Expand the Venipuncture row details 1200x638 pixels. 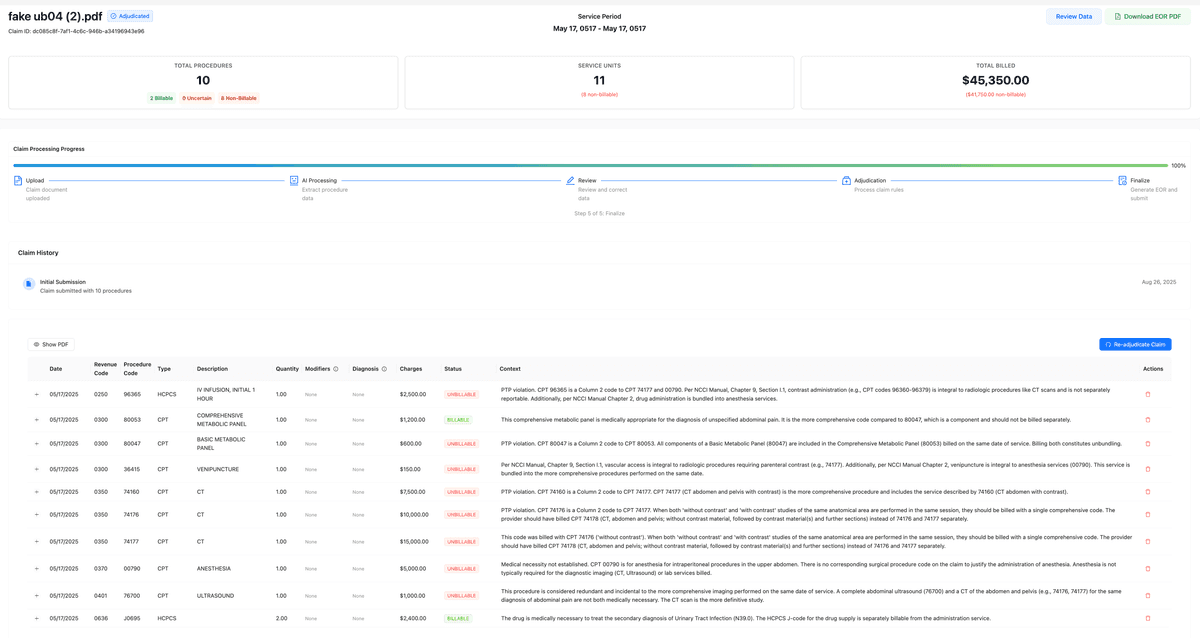point(37,469)
